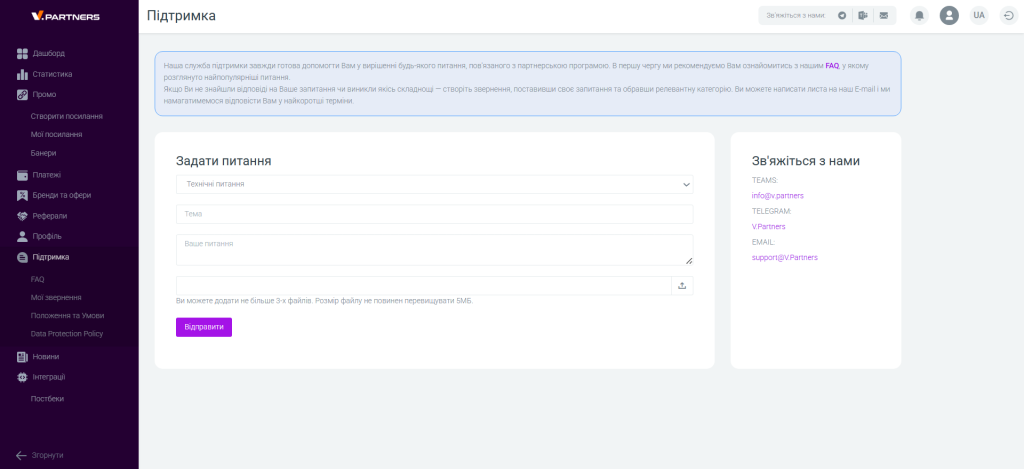The image size is (1024, 469).
Task: Click the email envelope icon in the header
Action: coord(883,16)
